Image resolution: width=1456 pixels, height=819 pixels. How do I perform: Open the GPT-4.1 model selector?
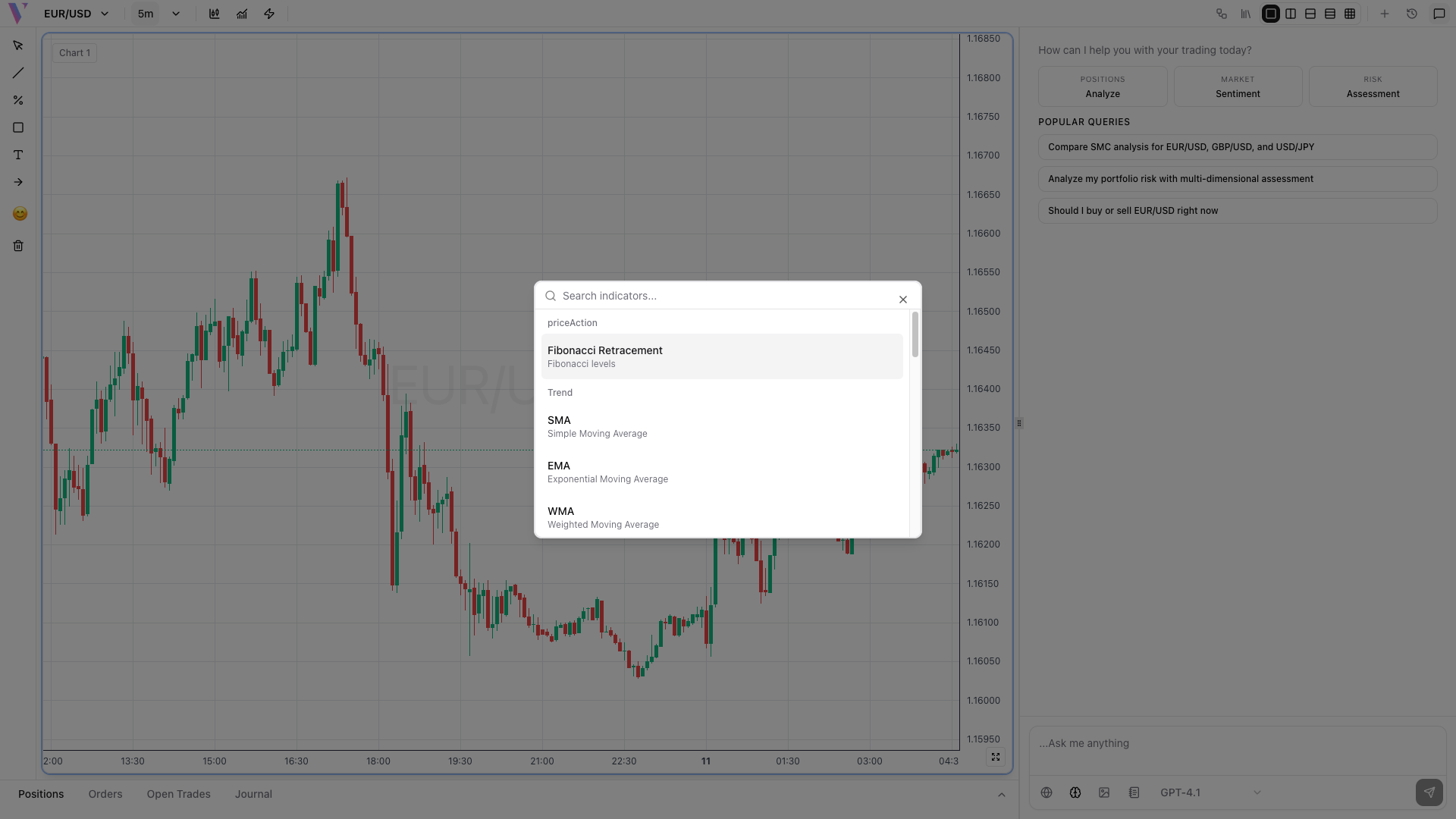pyautogui.click(x=1210, y=792)
